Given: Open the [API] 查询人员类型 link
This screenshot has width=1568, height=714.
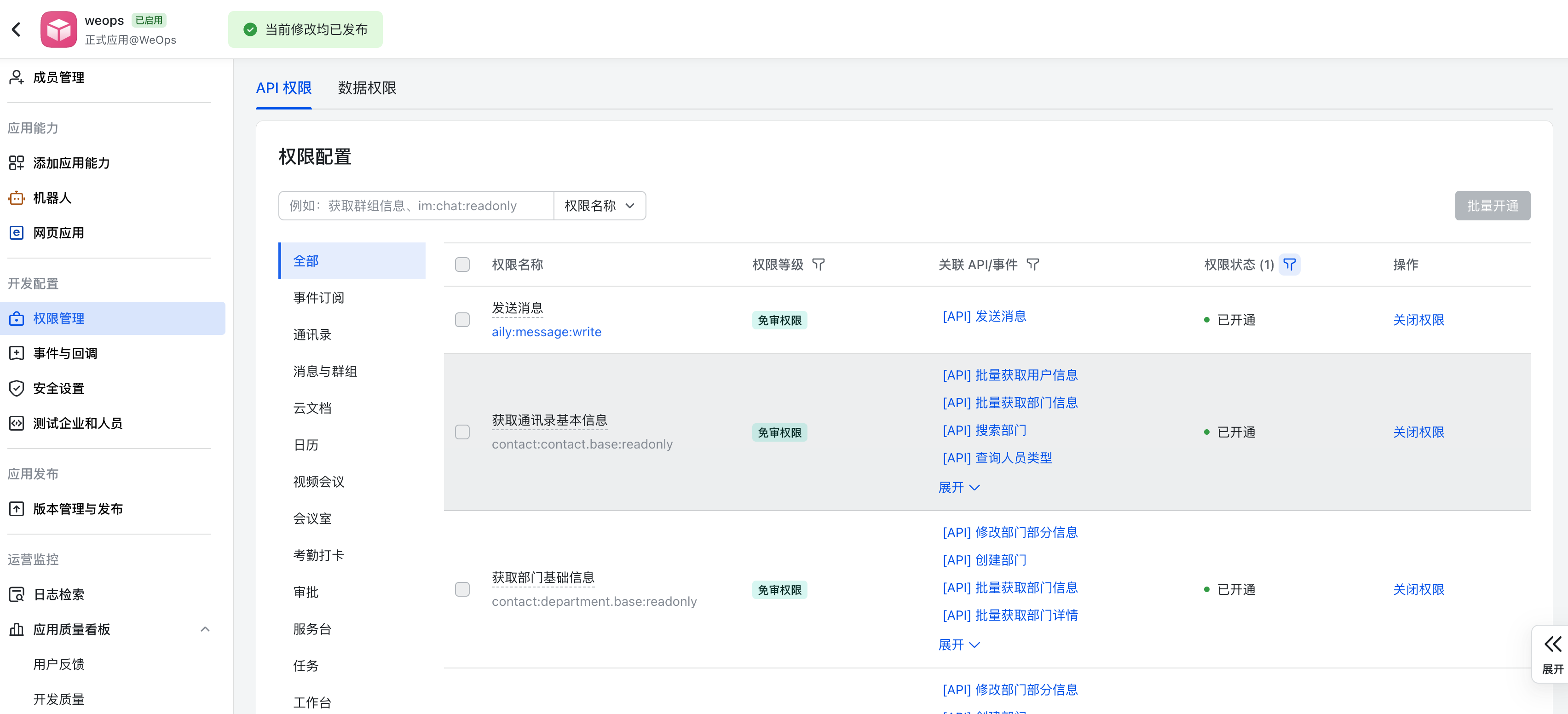Looking at the screenshot, I should [x=997, y=458].
